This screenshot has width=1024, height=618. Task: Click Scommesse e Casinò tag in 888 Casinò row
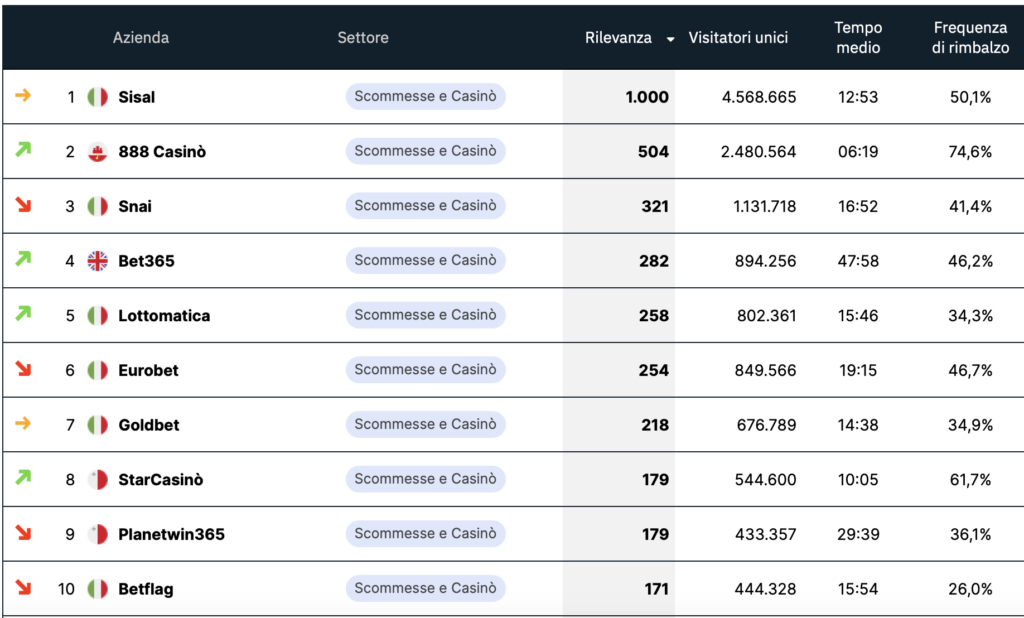click(x=425, y=151)
